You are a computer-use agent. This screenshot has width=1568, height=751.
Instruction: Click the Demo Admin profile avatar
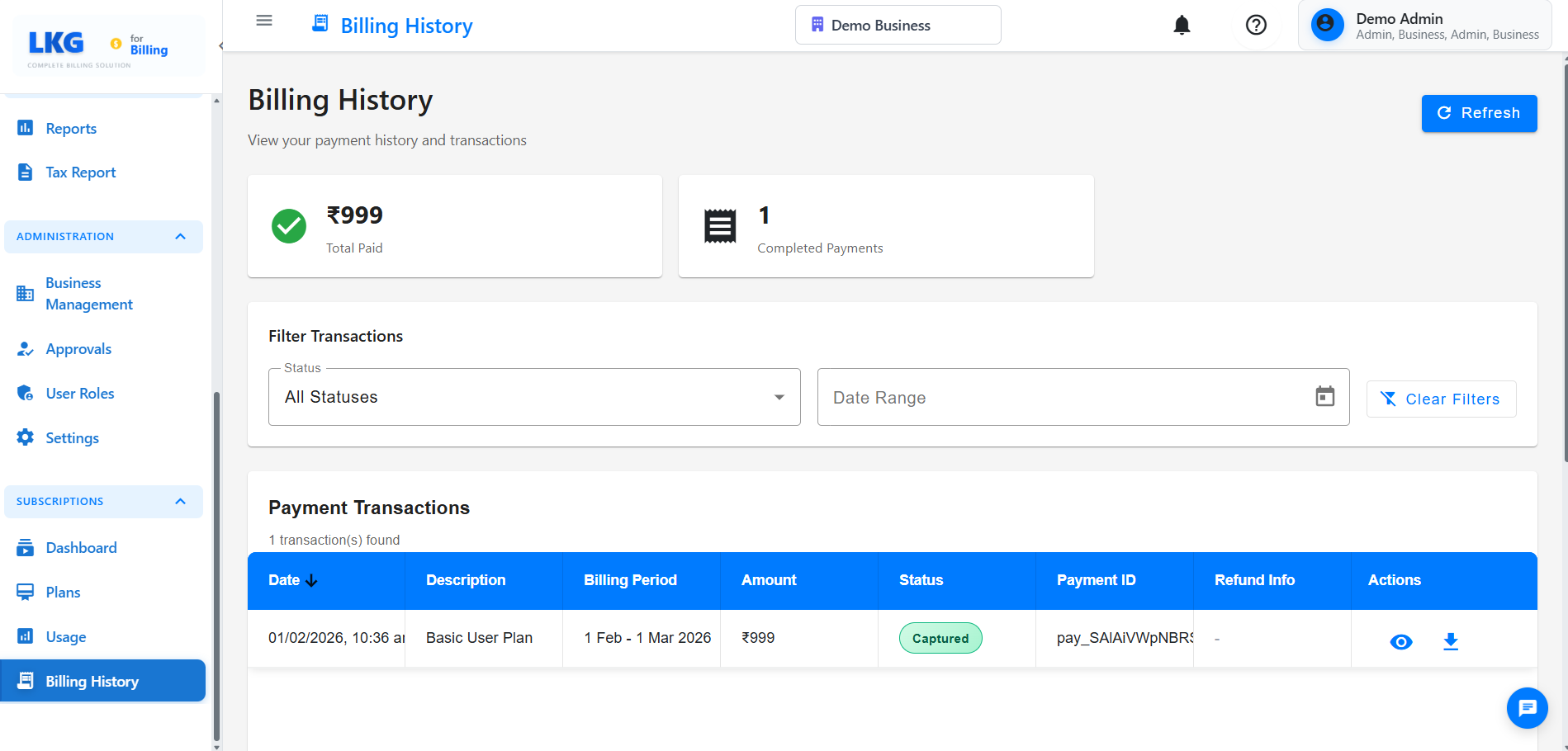click(x=1326, y=25)
